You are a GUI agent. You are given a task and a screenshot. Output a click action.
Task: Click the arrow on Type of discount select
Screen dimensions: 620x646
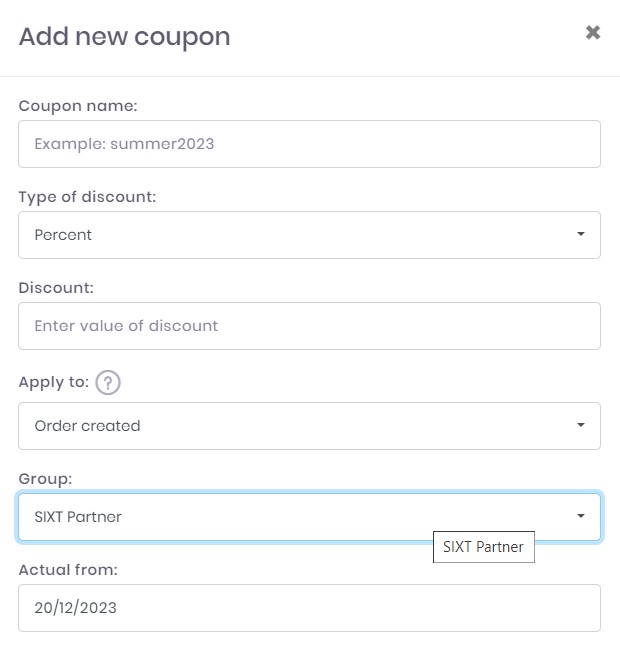click(580, 235)
